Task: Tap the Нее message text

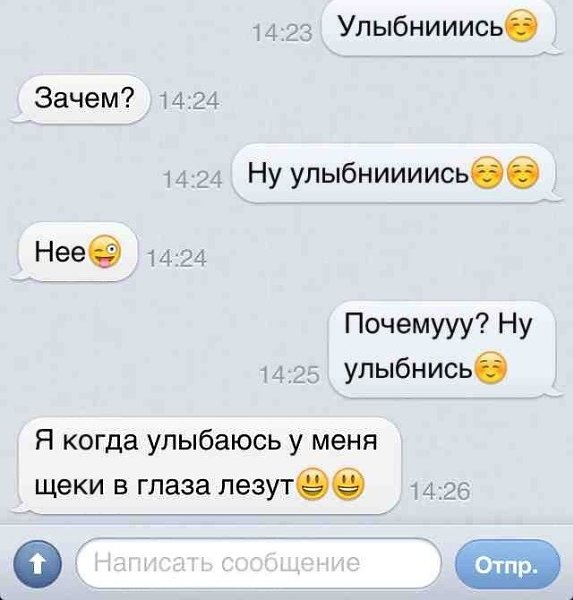Action: 60,252
